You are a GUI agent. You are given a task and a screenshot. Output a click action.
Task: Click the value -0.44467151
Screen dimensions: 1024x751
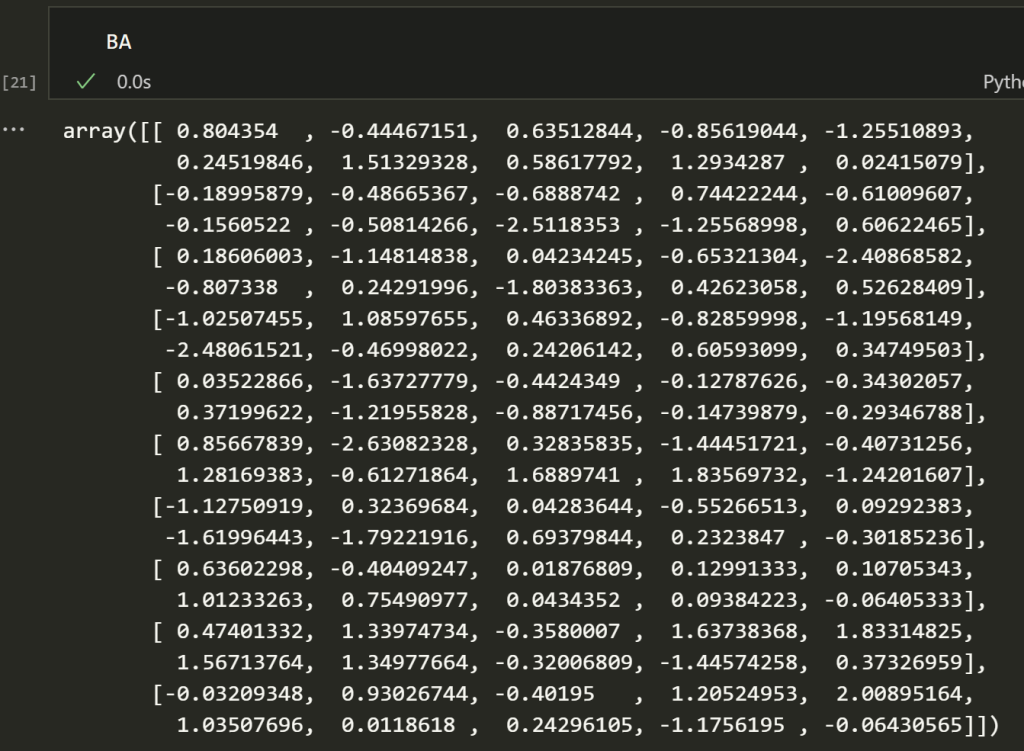(x=400, y=131)
